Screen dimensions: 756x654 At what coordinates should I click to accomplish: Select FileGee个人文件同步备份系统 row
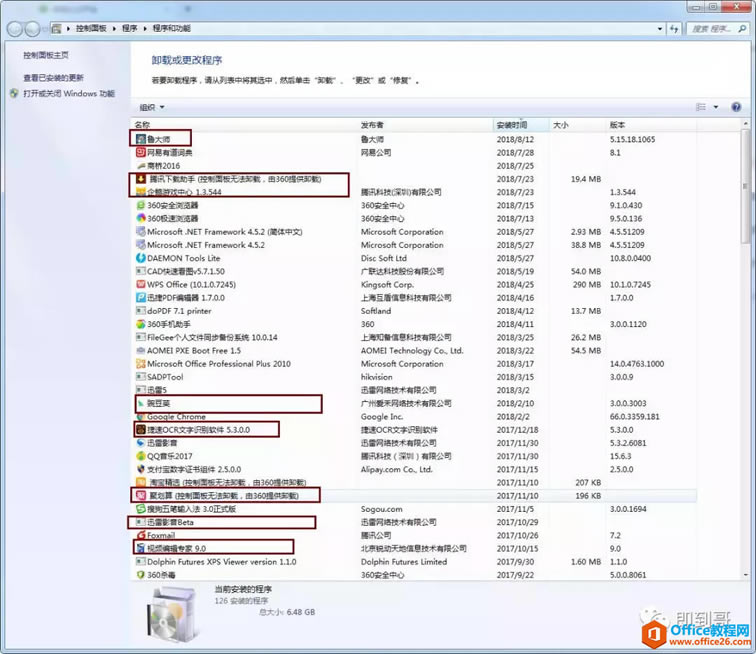click(x=414, y=338)
